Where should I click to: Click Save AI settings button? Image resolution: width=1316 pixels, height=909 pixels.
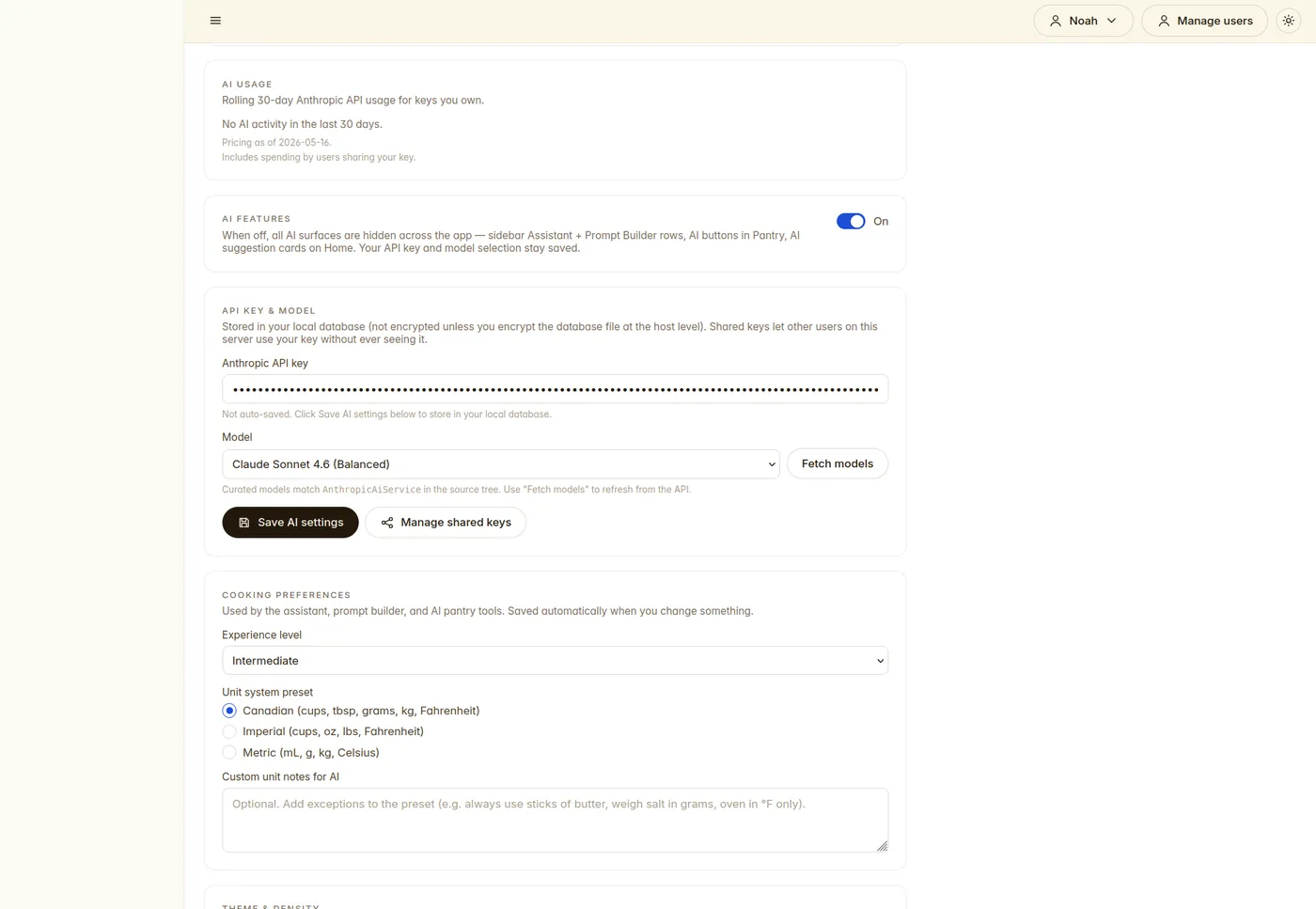290,523
